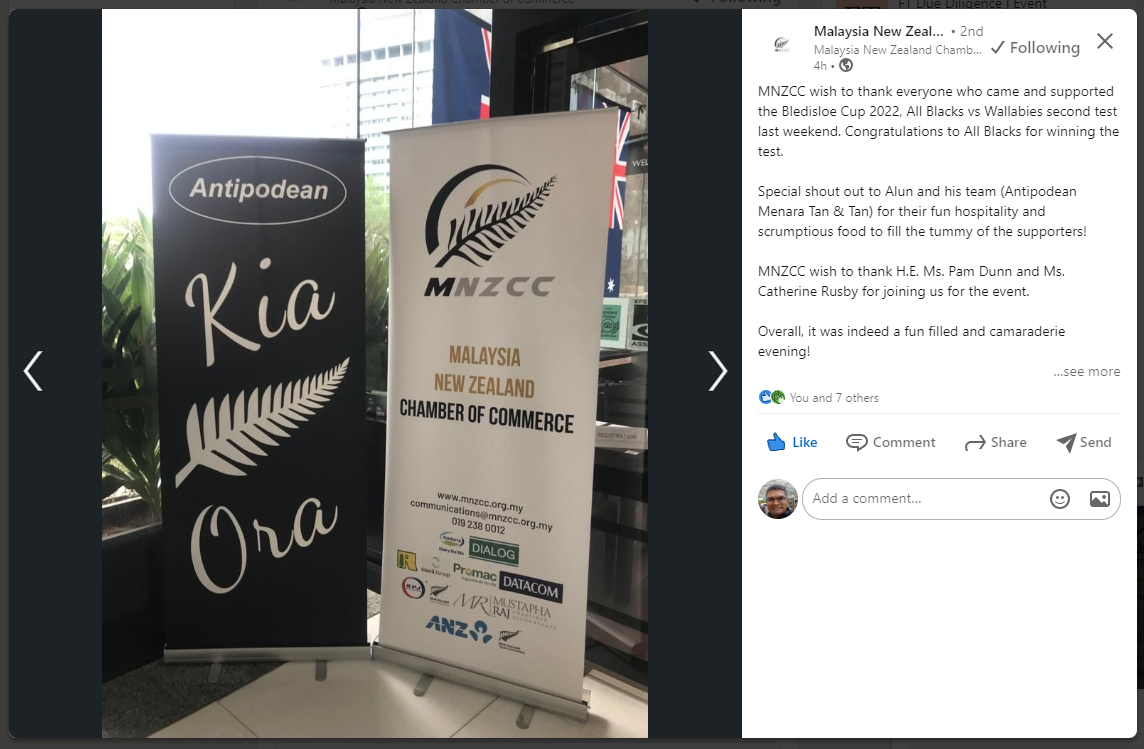The height and width of the screenshot is (749, 1144).
Task: Send the post with the paper plane icon
Action: (1083, 442)
